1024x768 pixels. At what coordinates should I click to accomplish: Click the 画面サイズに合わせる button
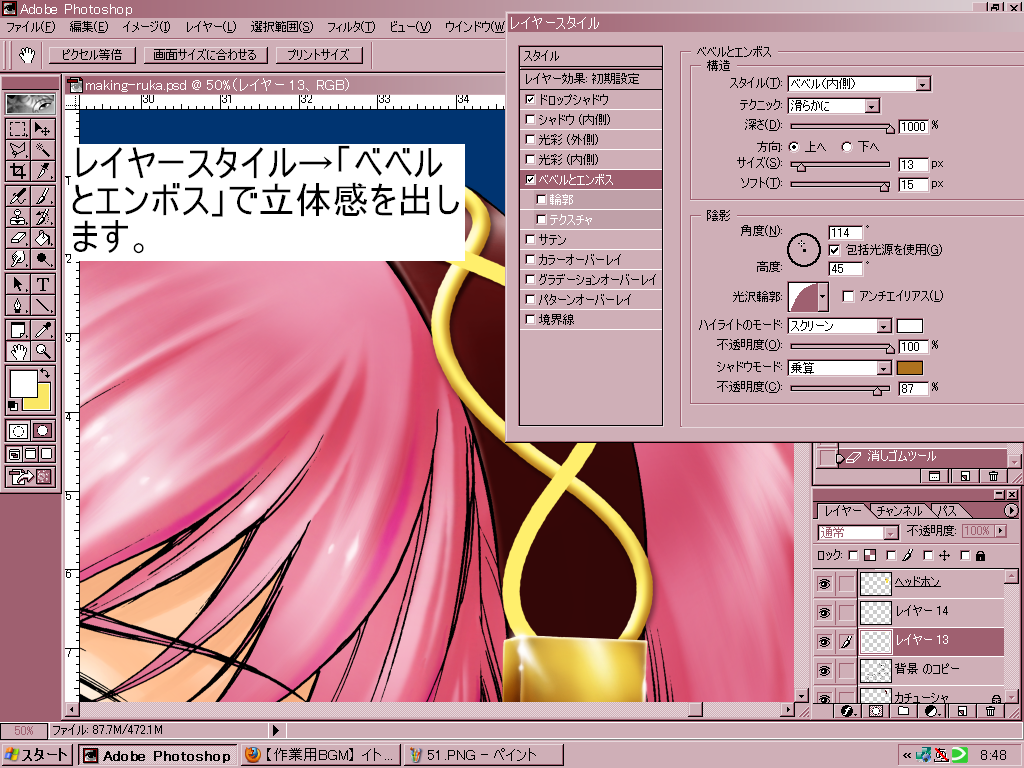pyautogui.click(x=206, y=55)
